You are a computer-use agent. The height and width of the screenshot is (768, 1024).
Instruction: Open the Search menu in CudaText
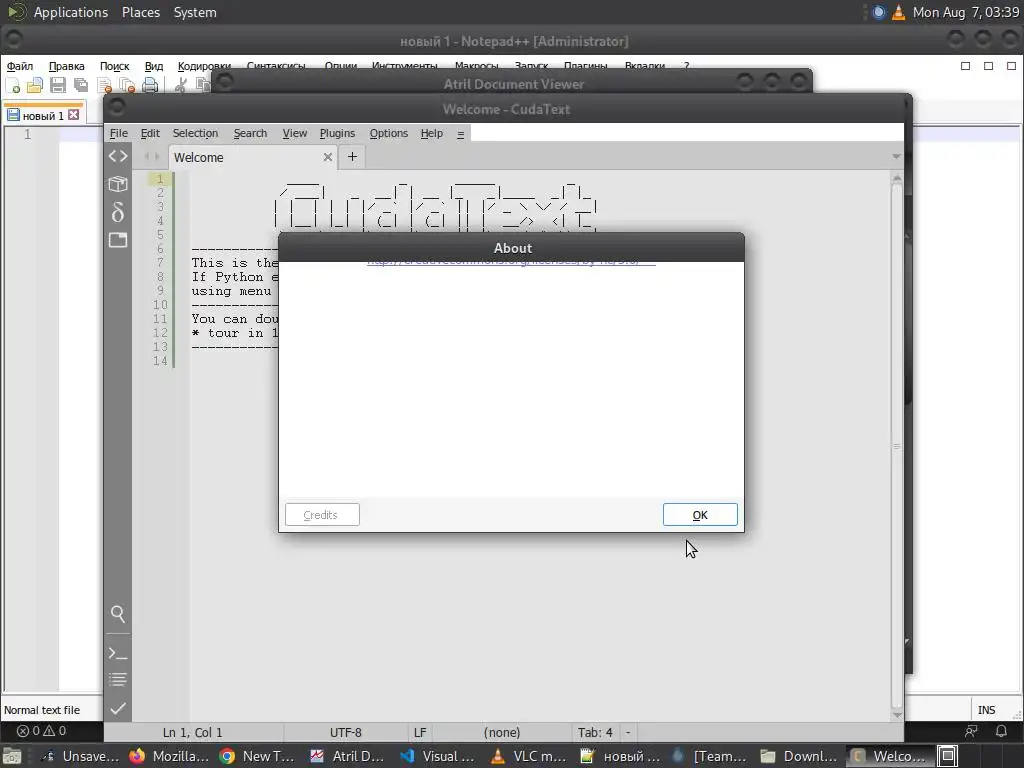pos(250,133)
